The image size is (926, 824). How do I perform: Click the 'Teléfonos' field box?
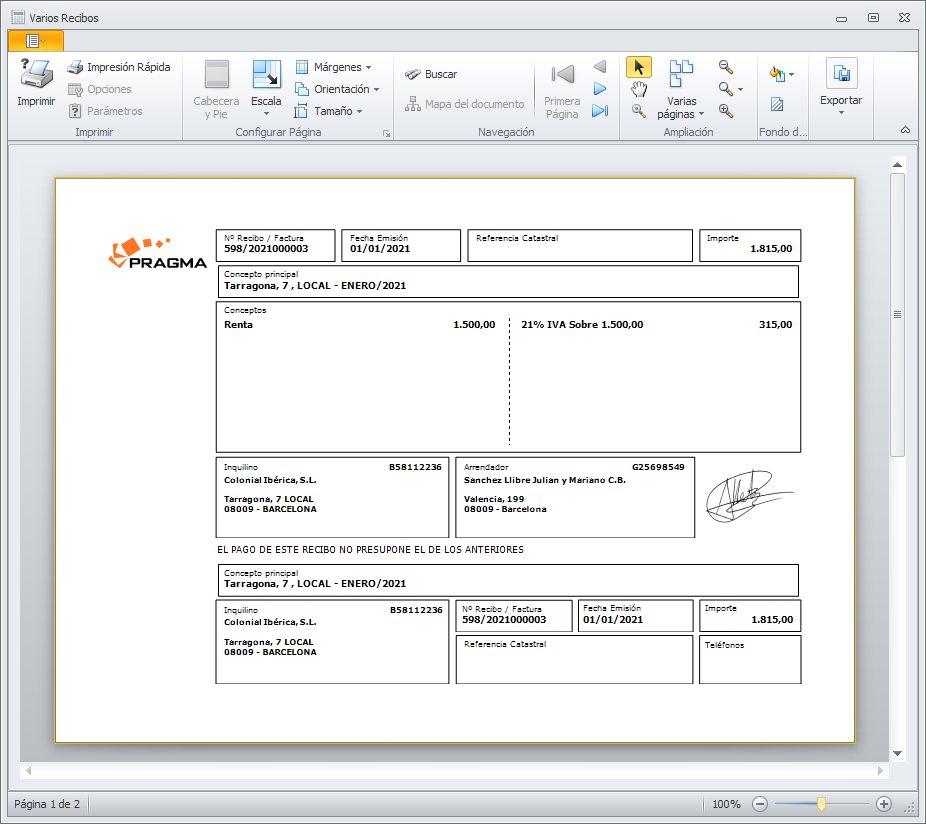pos(750,659)
